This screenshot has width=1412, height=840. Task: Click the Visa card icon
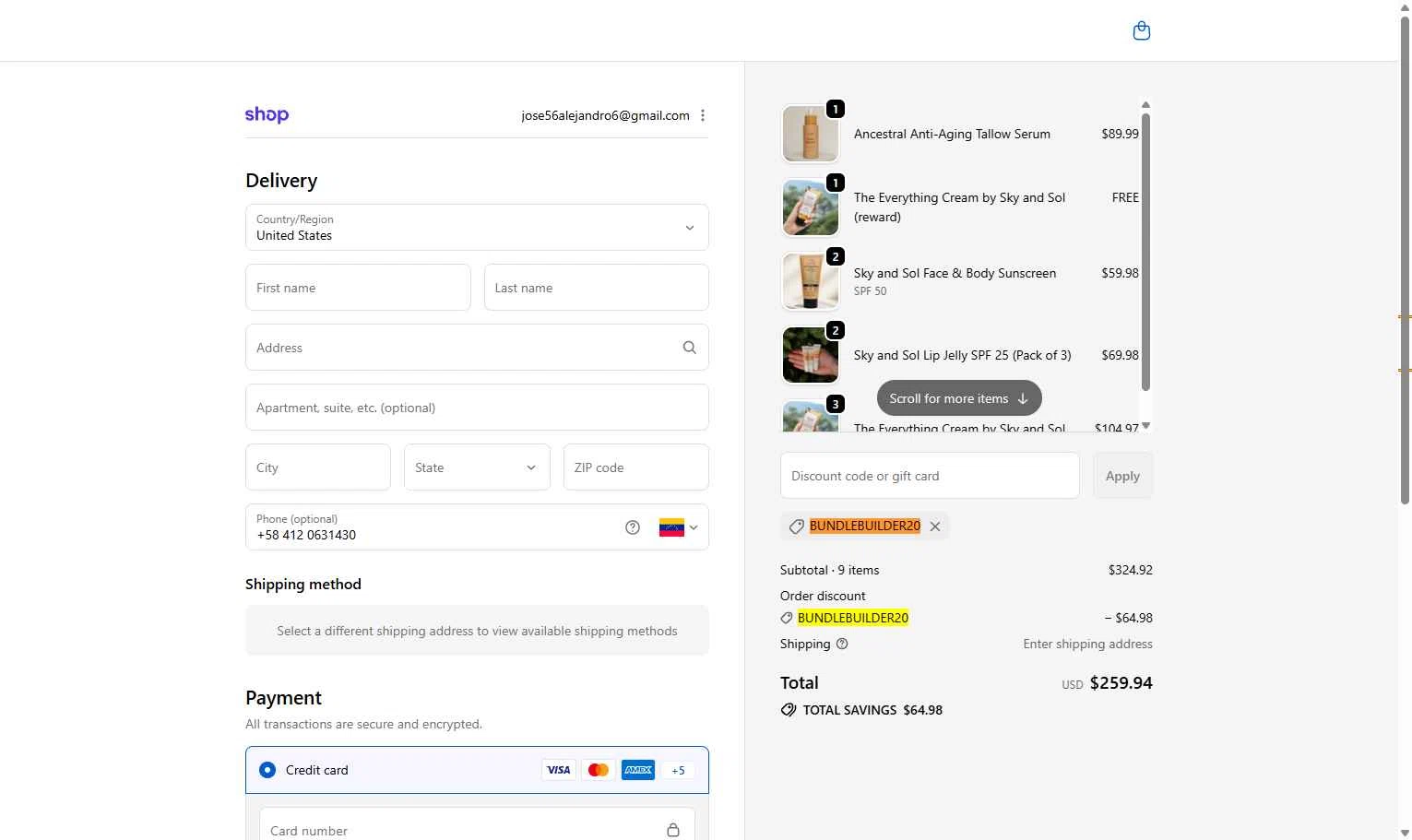coord(558,770)
